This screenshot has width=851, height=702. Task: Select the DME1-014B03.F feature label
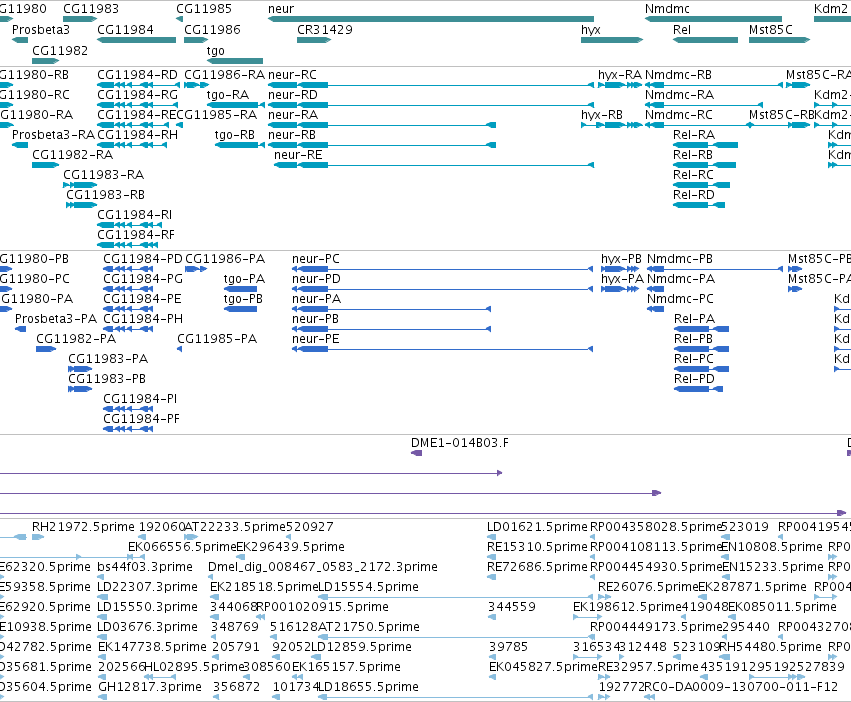[x=460, y=443]
